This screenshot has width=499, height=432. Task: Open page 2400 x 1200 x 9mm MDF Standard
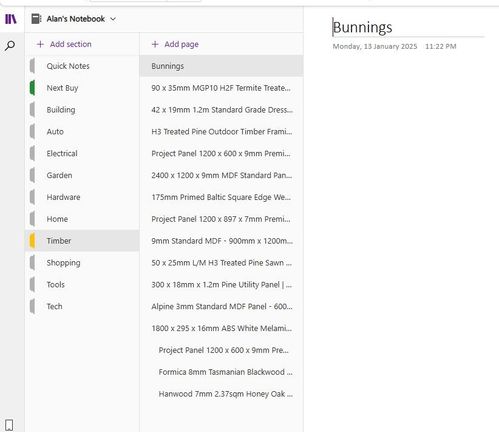222,175
